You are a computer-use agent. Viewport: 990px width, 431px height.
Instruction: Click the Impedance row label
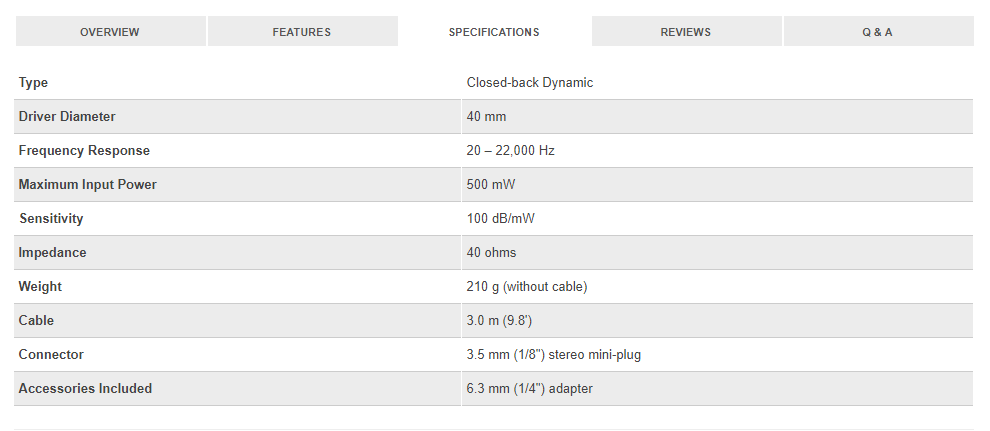(52, 253)
